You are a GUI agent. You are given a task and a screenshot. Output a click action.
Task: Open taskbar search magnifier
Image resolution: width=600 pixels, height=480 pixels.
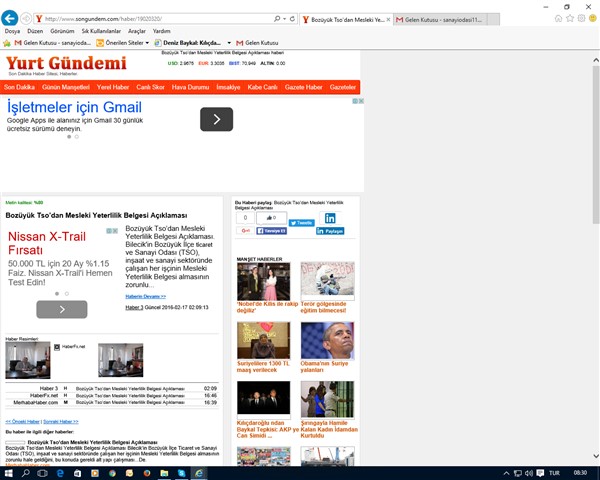tap(25, 473)
